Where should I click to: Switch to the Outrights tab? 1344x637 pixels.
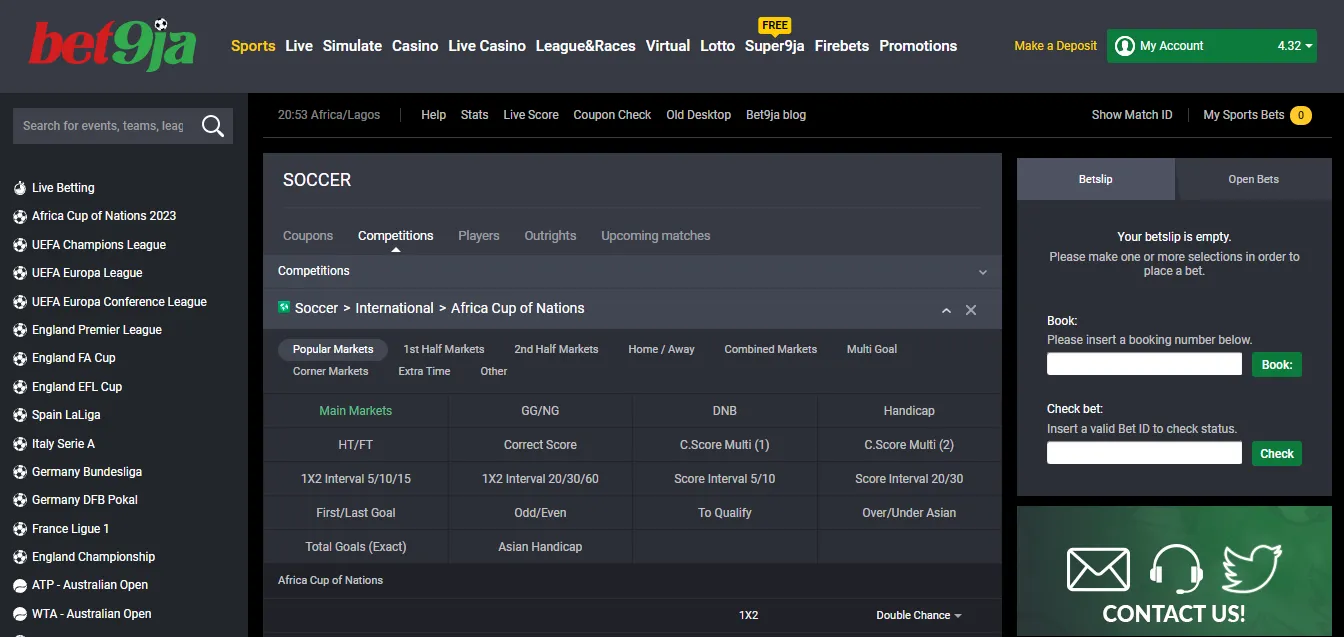click(x=550, y=235)
